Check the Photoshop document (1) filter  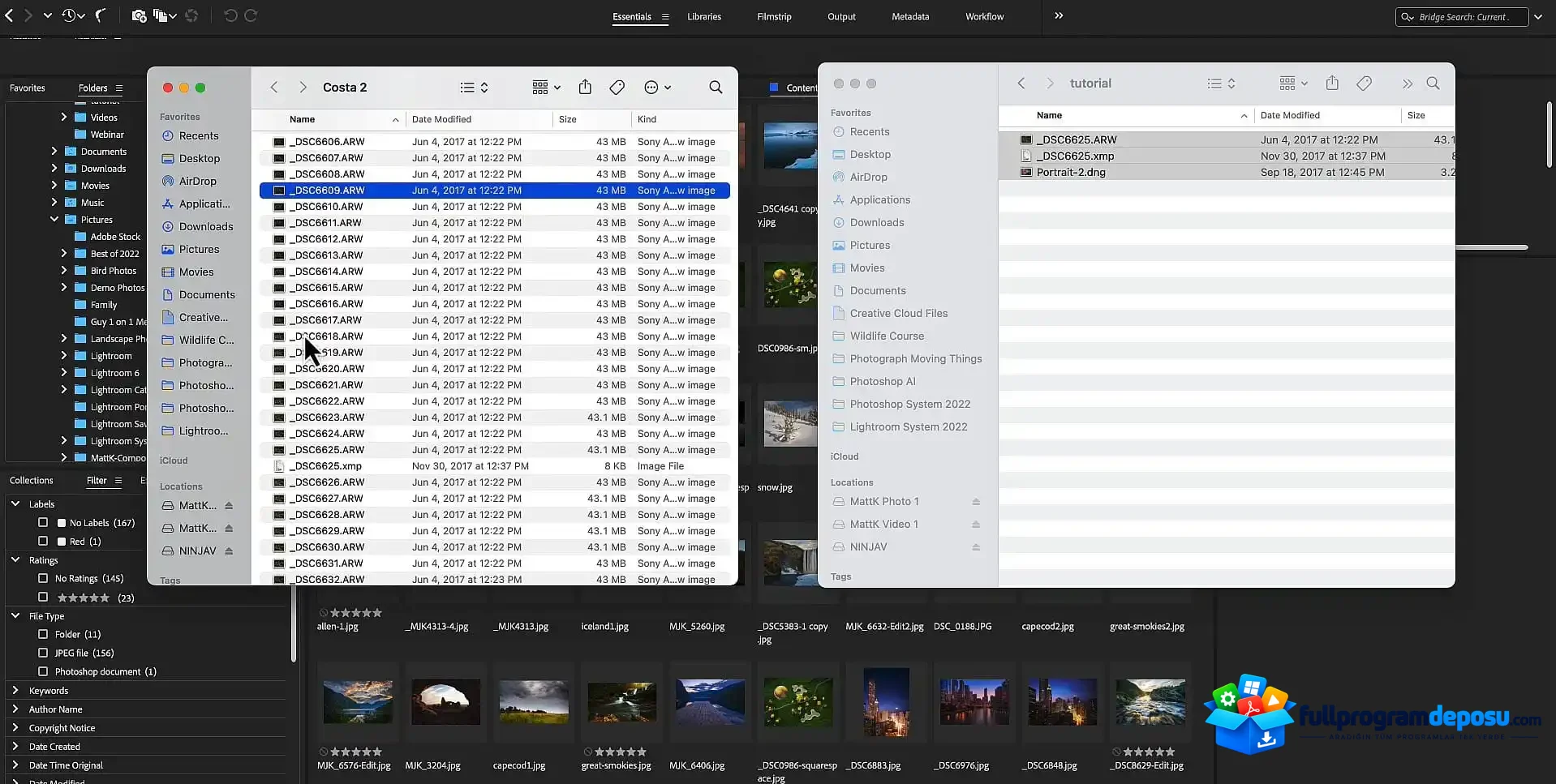(x=43, y=671)
